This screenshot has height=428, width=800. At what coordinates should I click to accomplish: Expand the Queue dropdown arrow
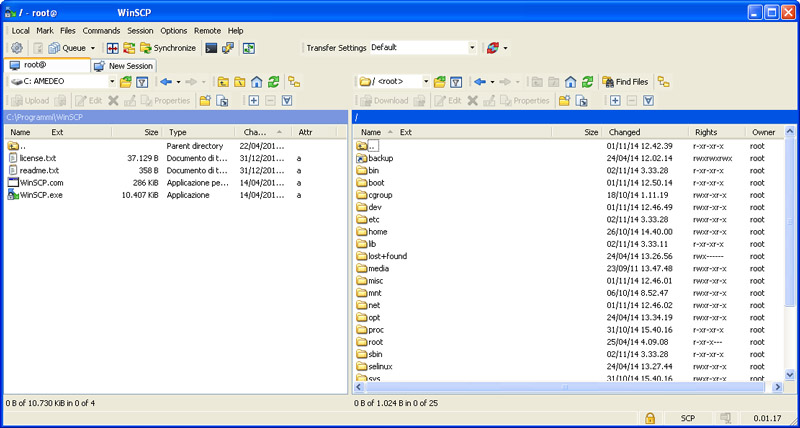point(93,48)
